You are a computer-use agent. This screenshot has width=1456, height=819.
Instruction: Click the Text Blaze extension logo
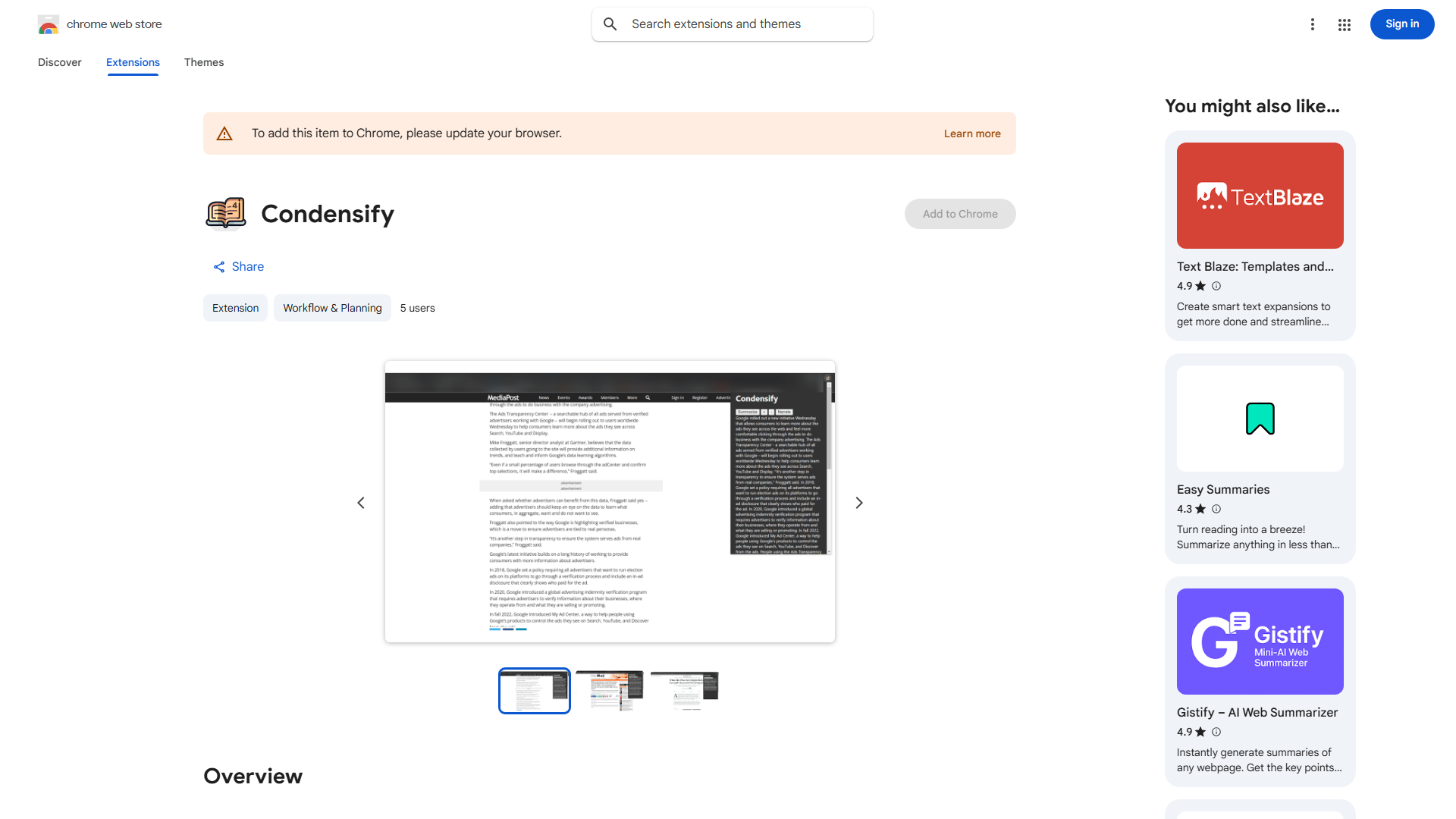[x=1260, y=196]
